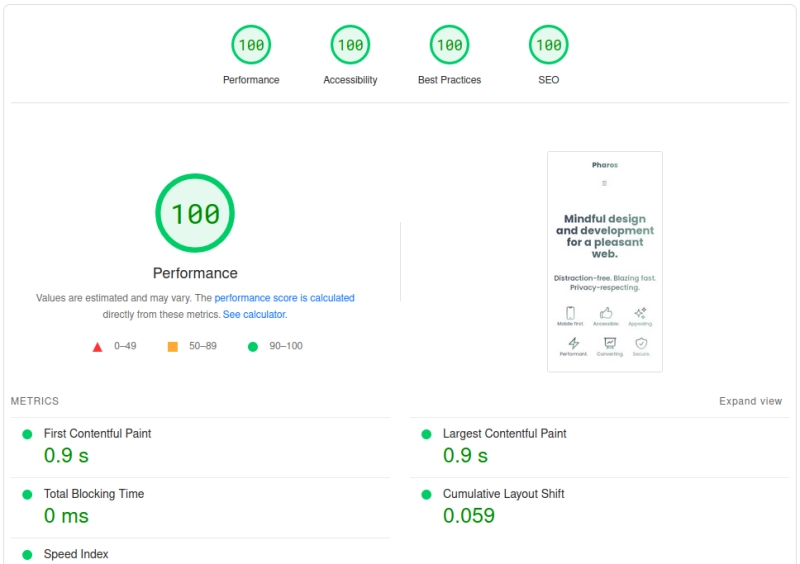Open the Pharos page screenshot thumbnail

(x=605, y=262)
